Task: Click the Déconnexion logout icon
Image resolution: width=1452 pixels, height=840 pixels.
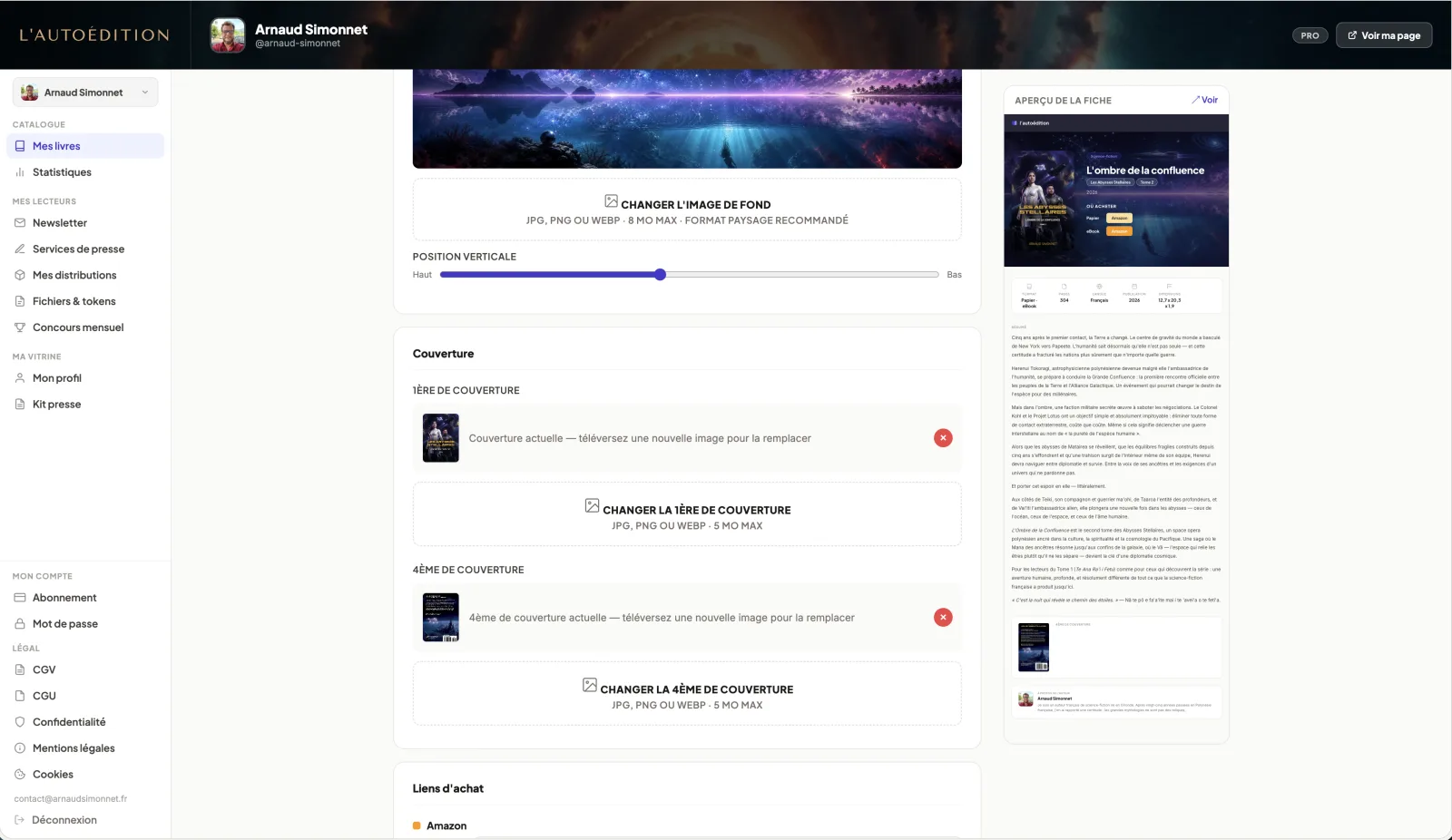Action: point(20,820)
